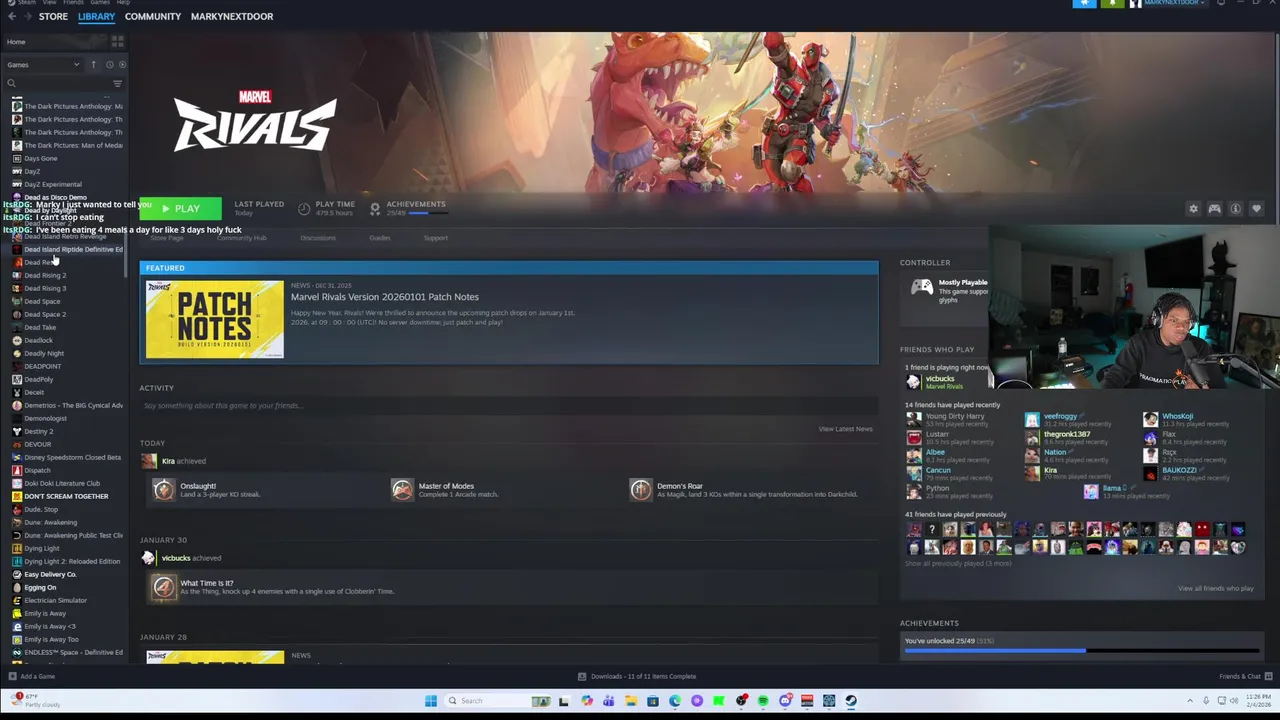This screenshot has width=1280, height=720.
Task: Show hidden system tray icons
Action: [1189, 701]
